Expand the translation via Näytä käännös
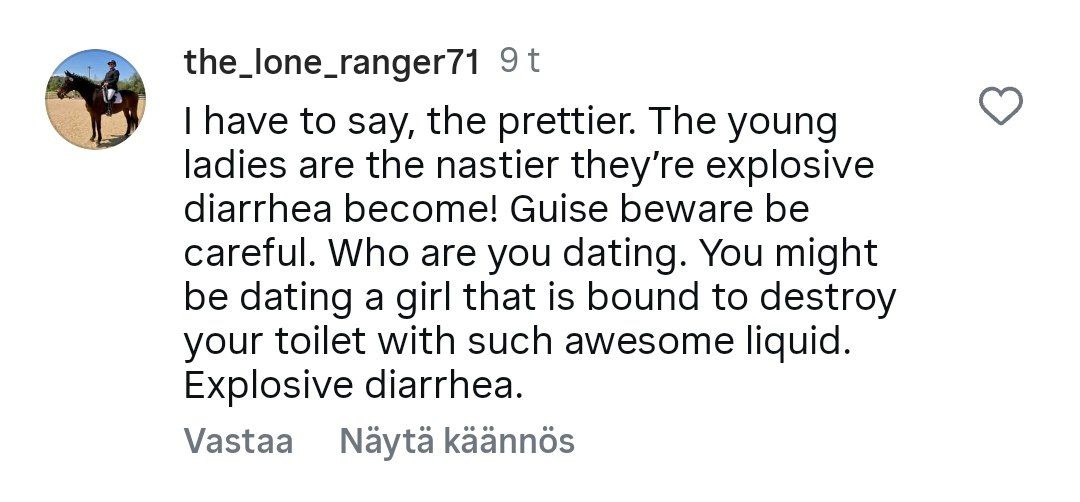The height and width of the screenshot is (502, 1080). 457,441
